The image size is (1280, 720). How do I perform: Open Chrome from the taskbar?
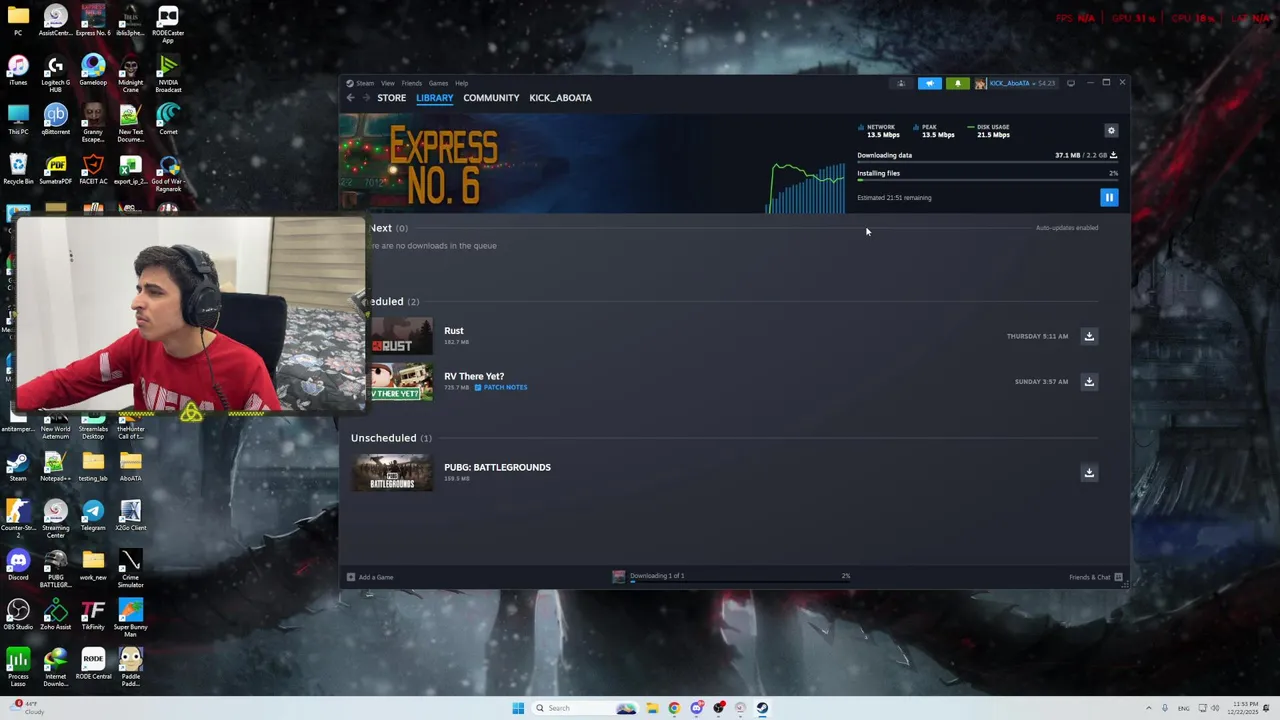[674, 708]
